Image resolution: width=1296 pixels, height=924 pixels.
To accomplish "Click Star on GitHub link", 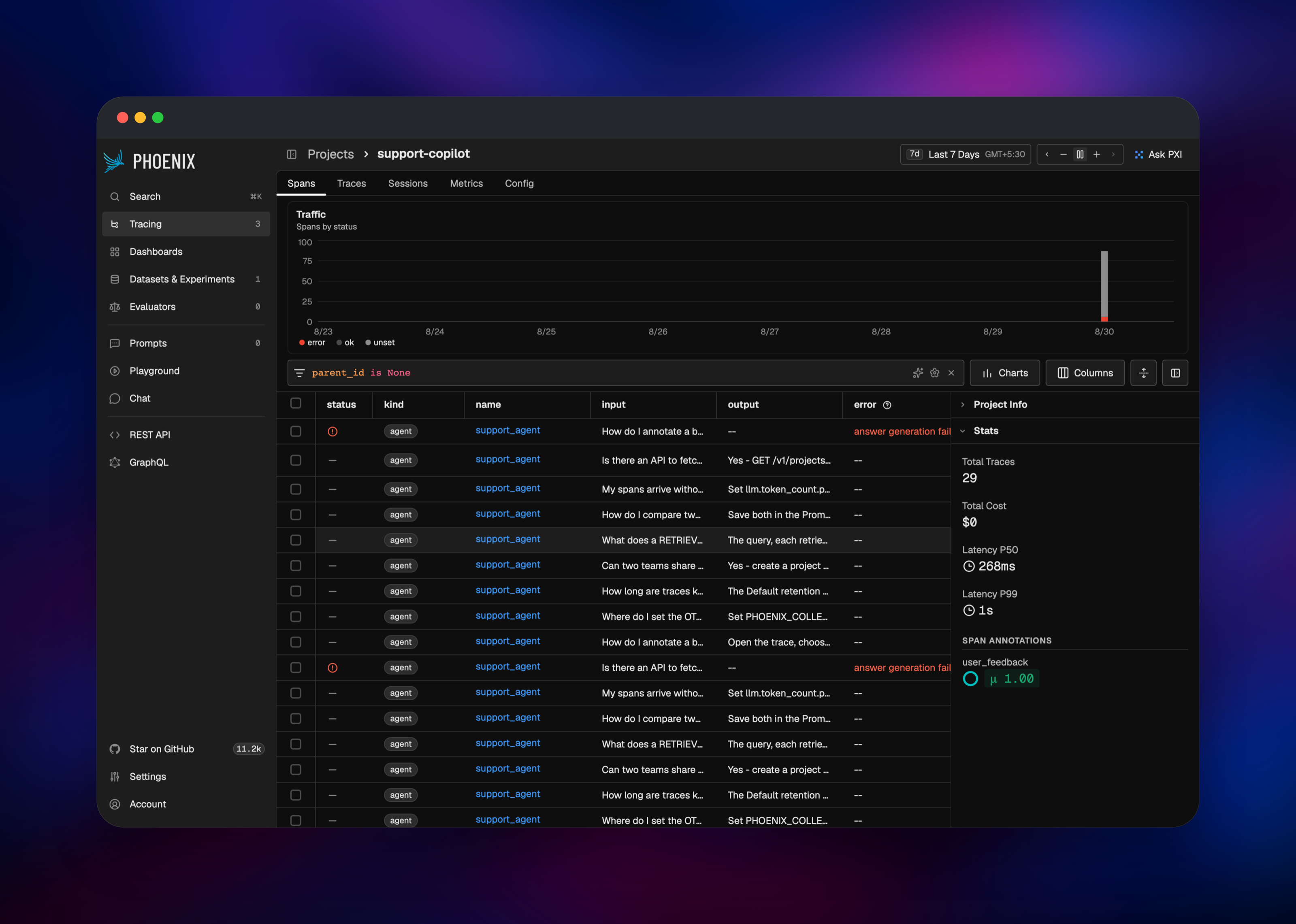I will (x=185, y=749).
